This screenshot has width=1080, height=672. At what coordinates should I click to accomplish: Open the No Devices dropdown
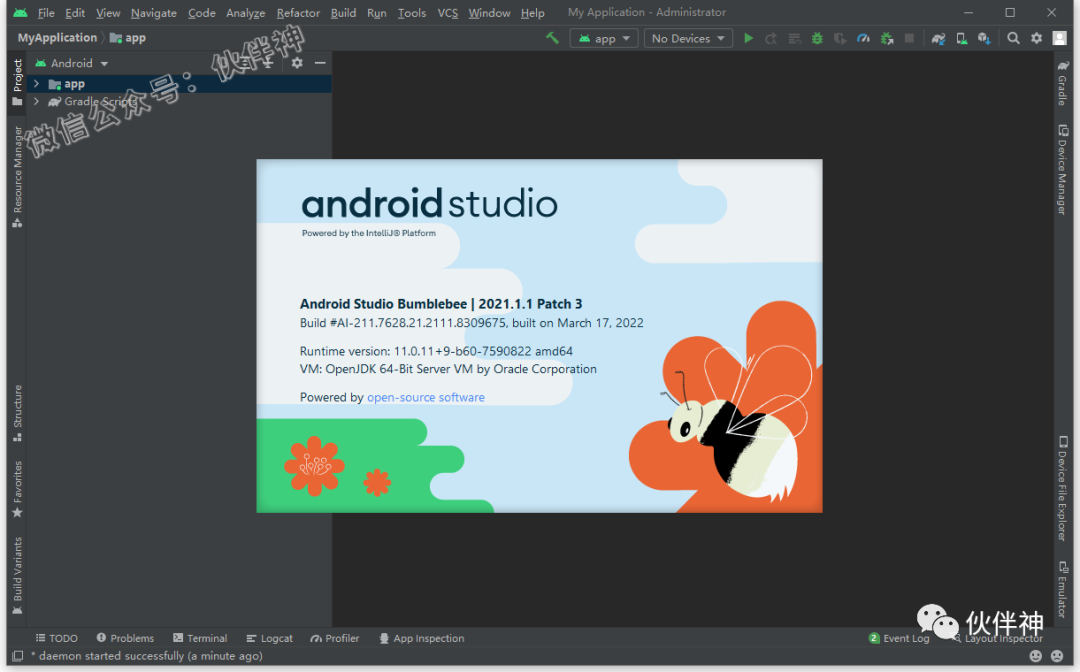click(688, 39)
